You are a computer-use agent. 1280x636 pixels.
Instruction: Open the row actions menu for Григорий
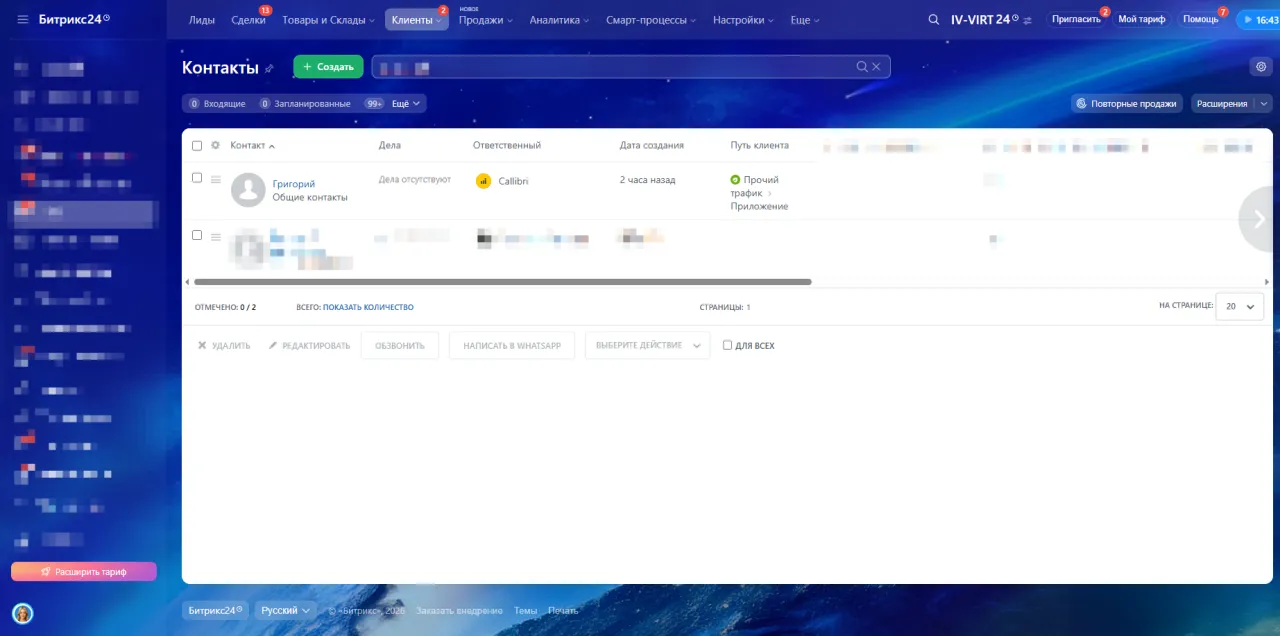click(x=215, y=180)
